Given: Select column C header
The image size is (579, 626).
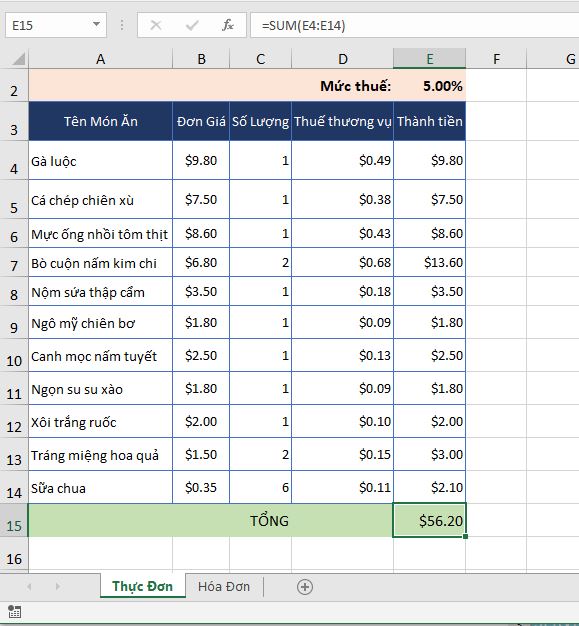Looking at the screenshot, I should [x=261, y=59].
